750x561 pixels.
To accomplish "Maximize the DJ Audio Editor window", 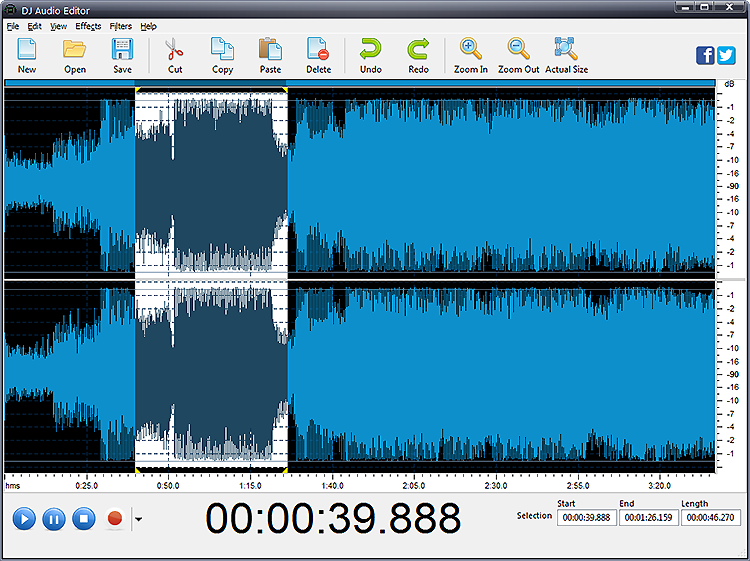I will 704,7.
